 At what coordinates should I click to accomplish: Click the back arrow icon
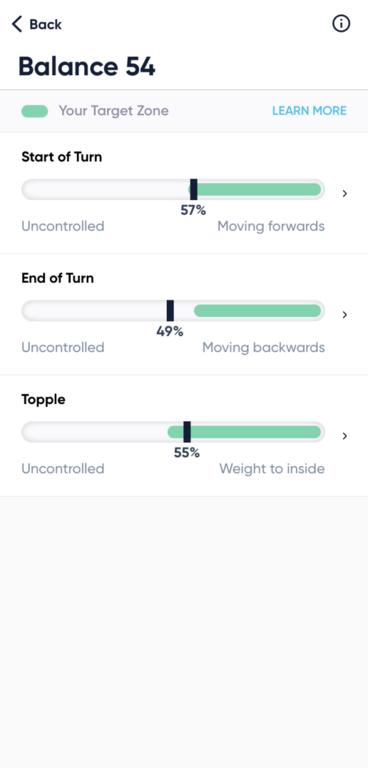(17, 24)
